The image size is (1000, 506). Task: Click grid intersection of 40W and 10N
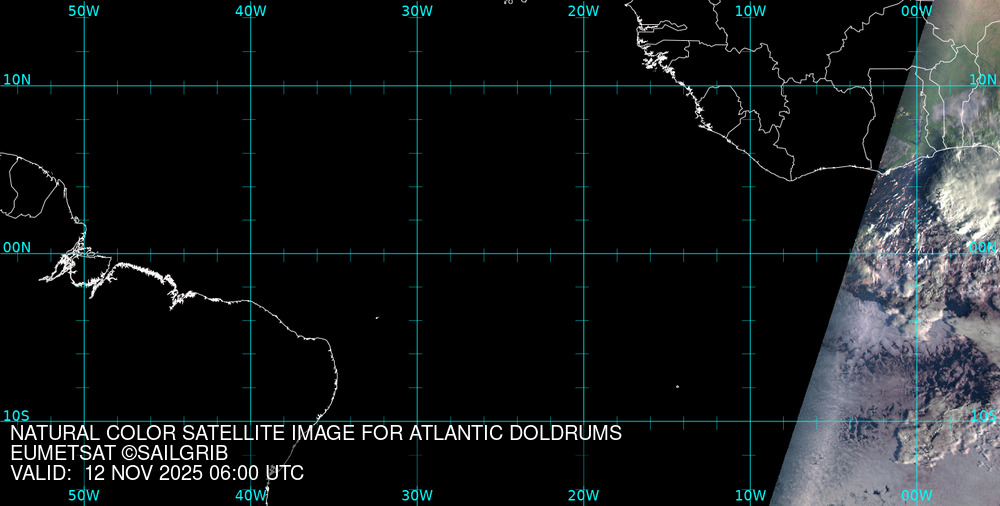(250, 85)
